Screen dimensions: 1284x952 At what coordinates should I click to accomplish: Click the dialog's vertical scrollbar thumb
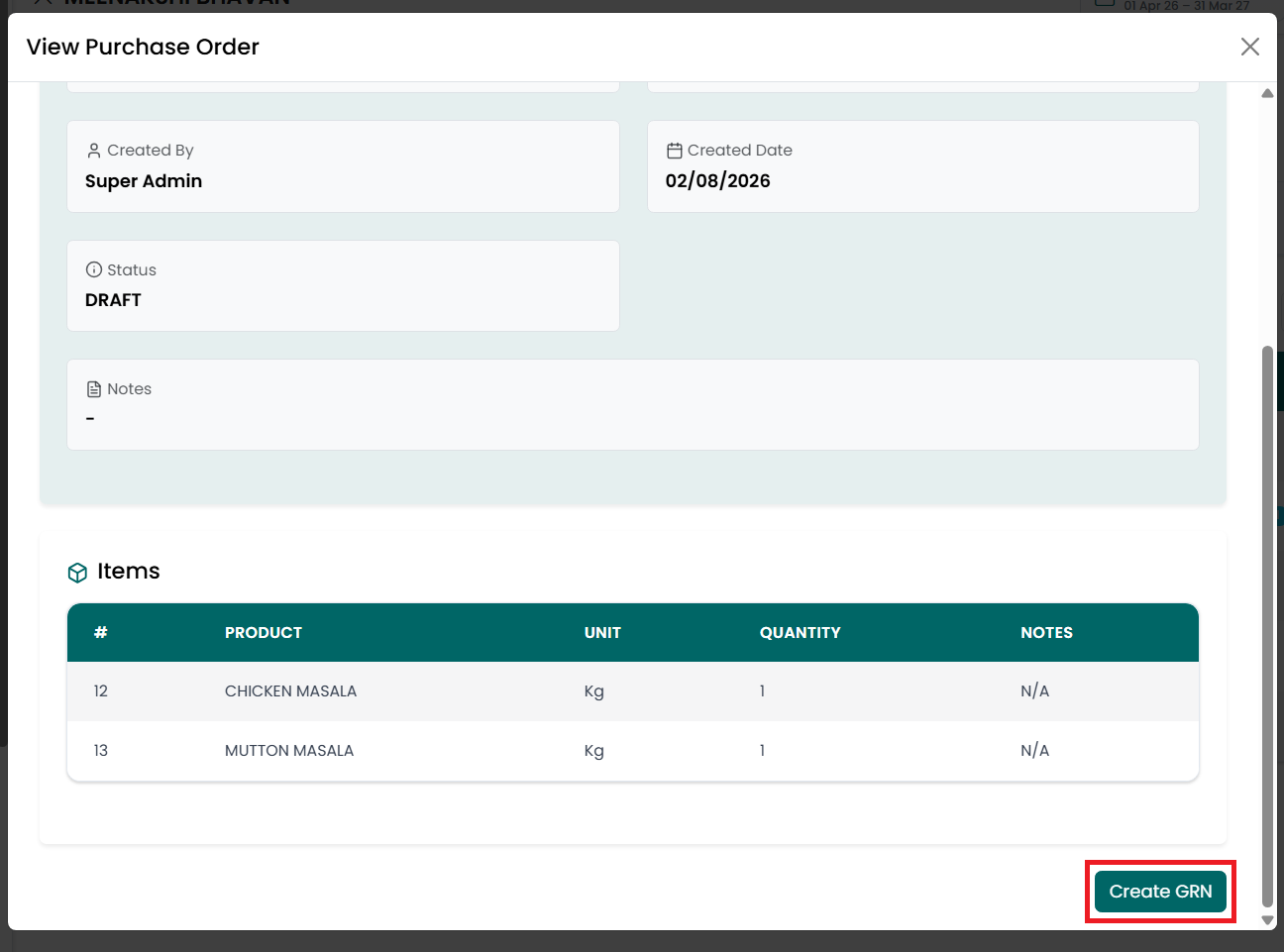pyautogui.click(x=1267, y=626)
